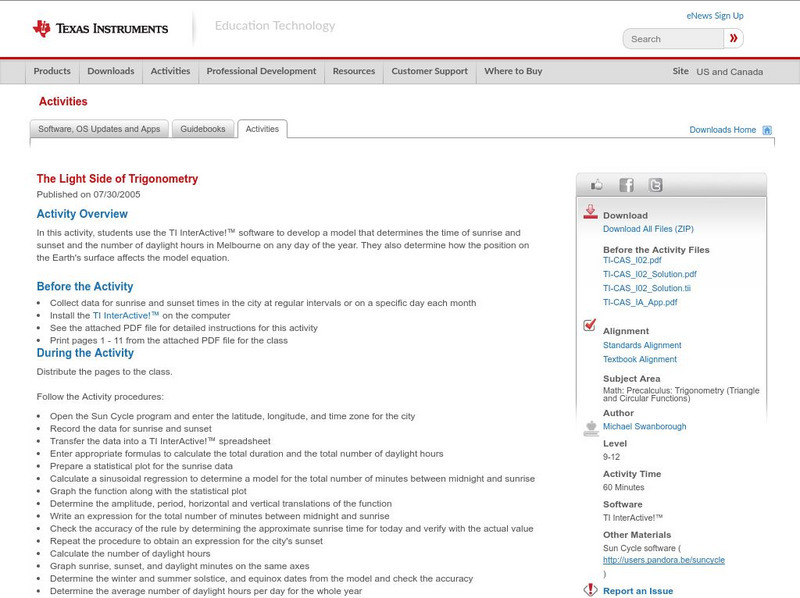
Task: Share the activity on Twitter icon
Action: [655, 185]
